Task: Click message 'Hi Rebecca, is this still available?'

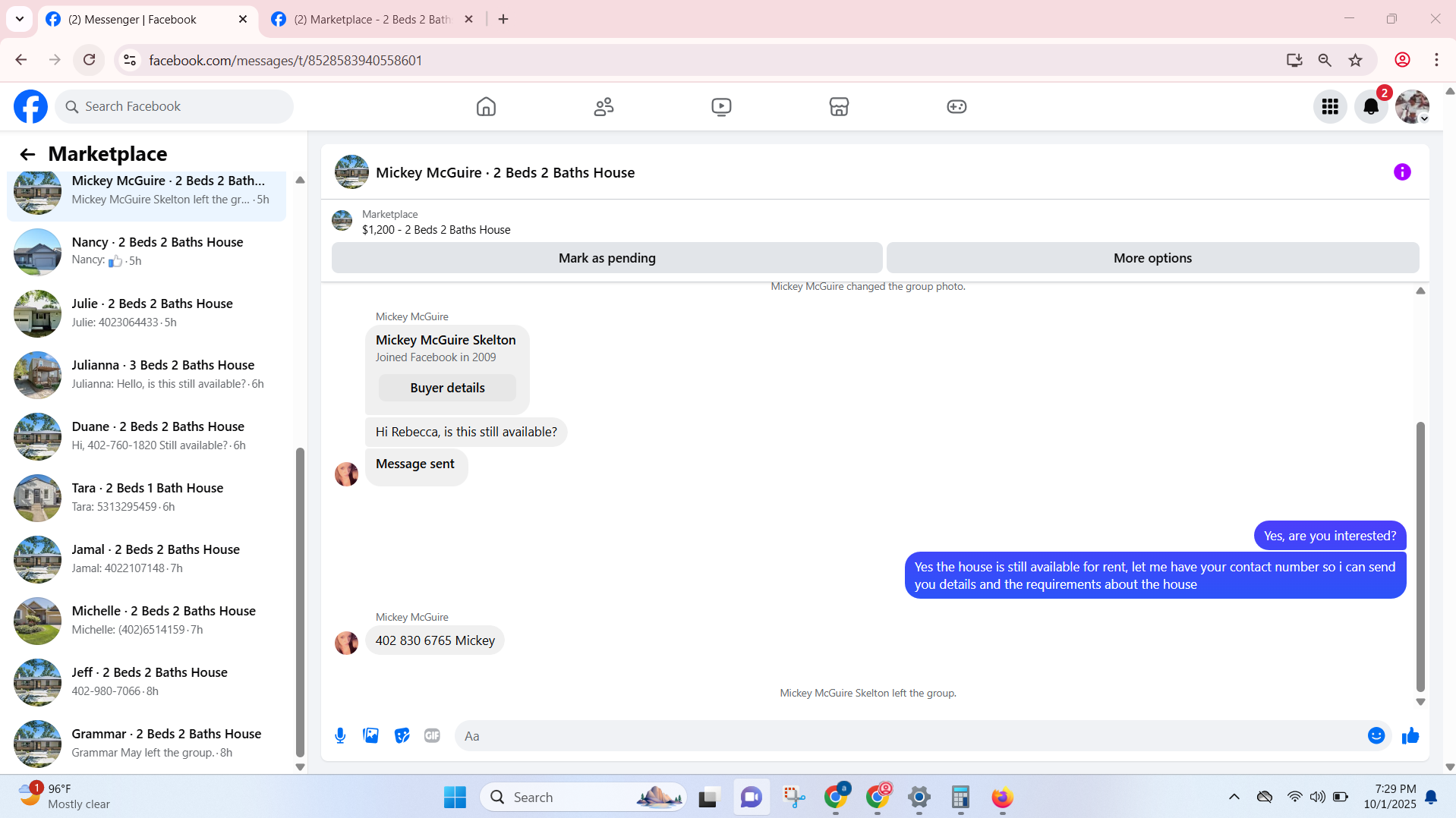Action: coord(466,432)
